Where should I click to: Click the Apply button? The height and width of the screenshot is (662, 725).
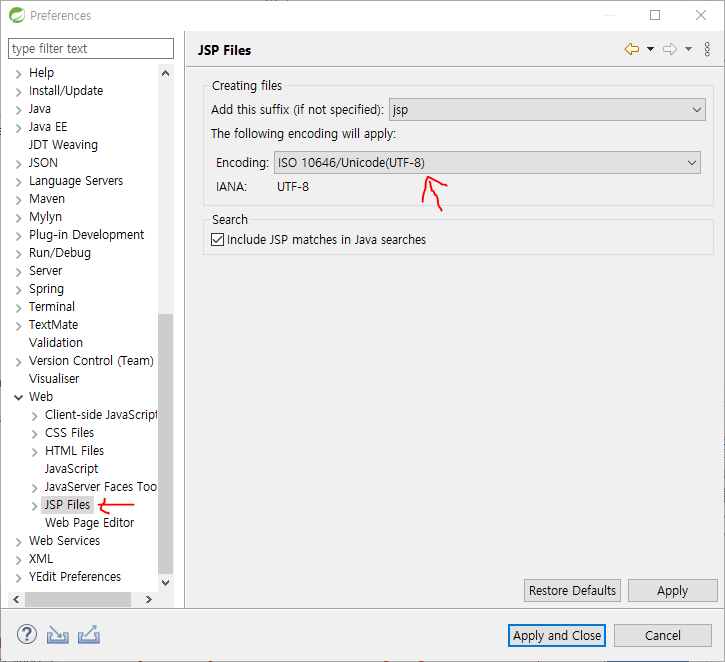pyautogui.click(x=672, y=590)
